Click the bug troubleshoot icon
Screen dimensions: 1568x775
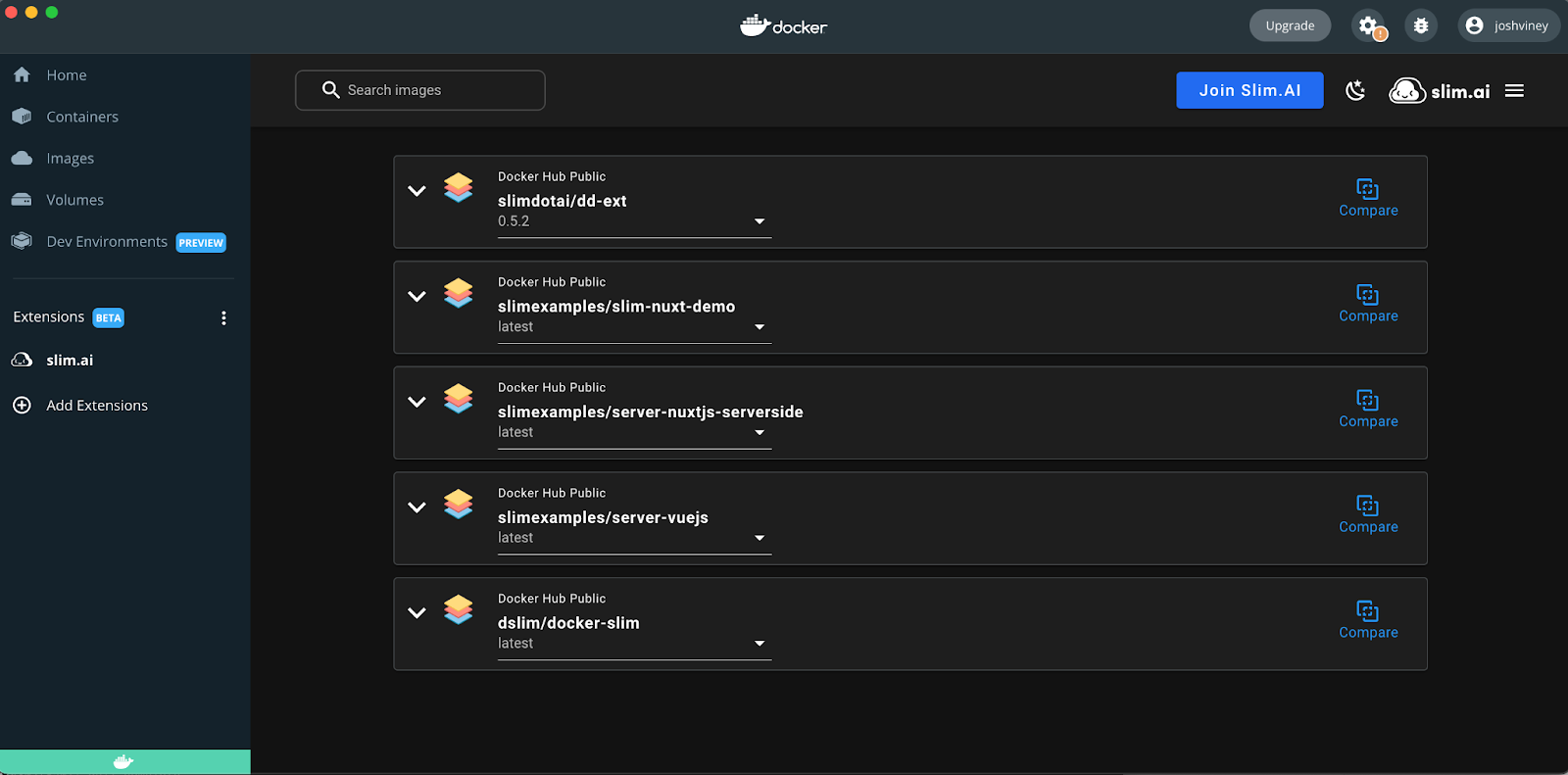pyautogui.click(x=1421, y=25)
